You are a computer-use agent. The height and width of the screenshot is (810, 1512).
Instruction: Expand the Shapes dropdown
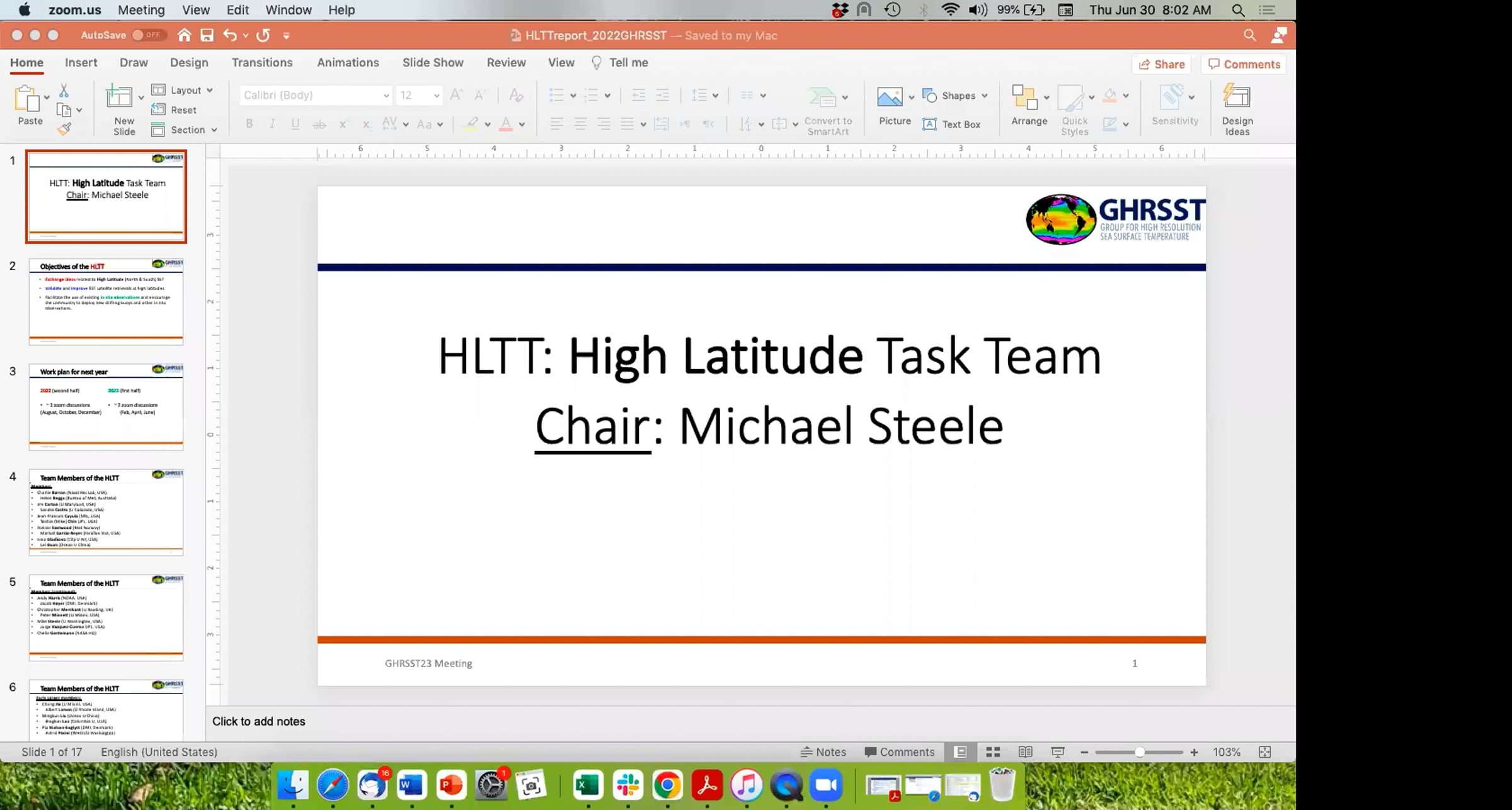[985, 96]
